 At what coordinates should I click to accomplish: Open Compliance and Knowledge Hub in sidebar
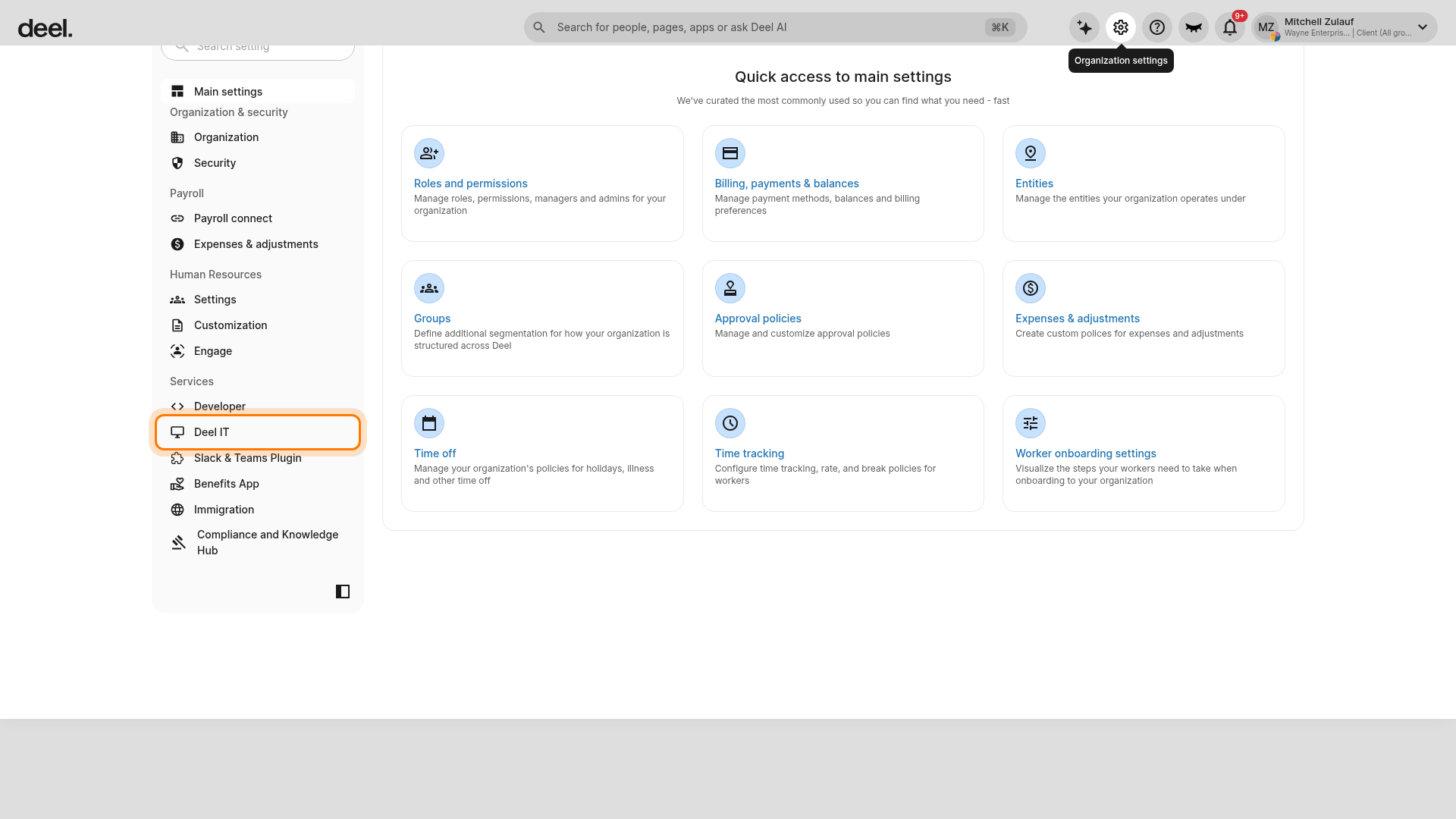(x=258, y=542)
